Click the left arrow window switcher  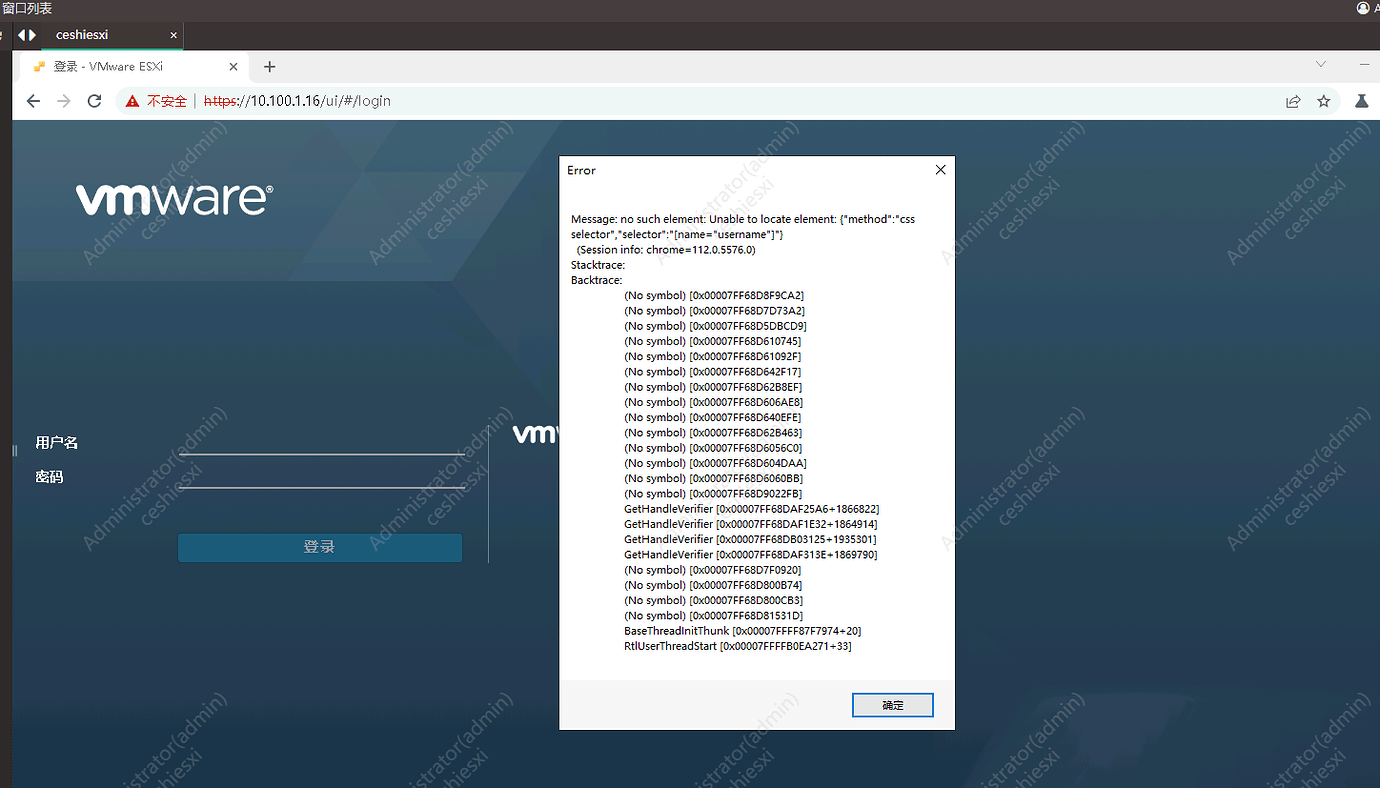click(x=23, y=35)
